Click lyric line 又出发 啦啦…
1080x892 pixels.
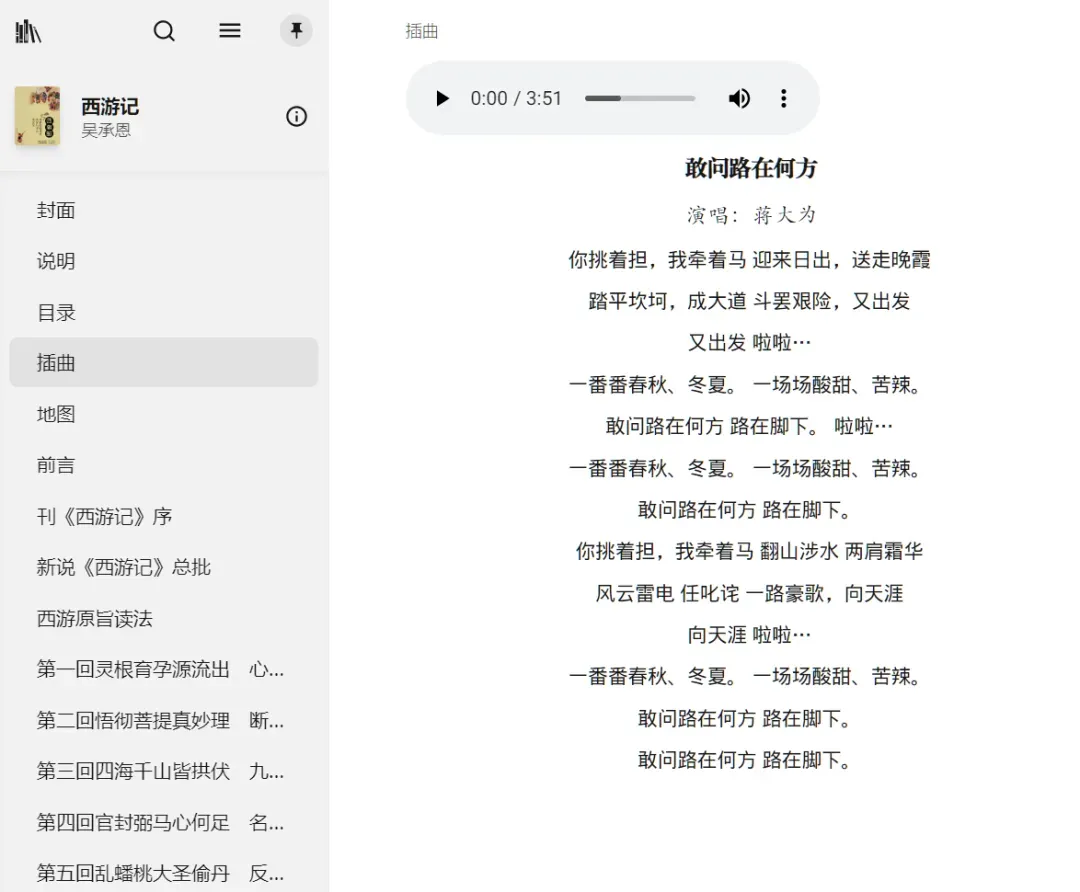coord(749,342)
